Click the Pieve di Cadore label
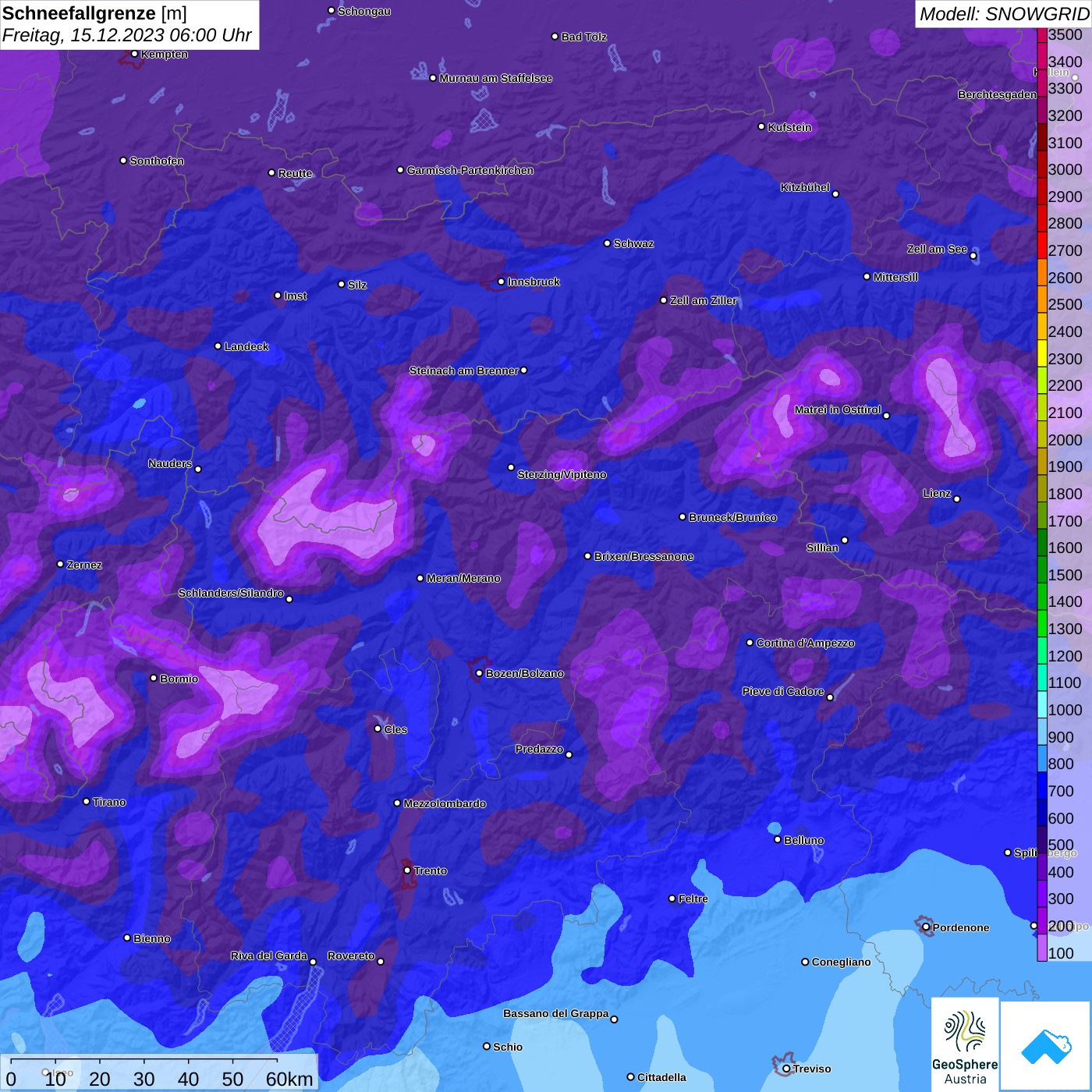 [783, 691]
